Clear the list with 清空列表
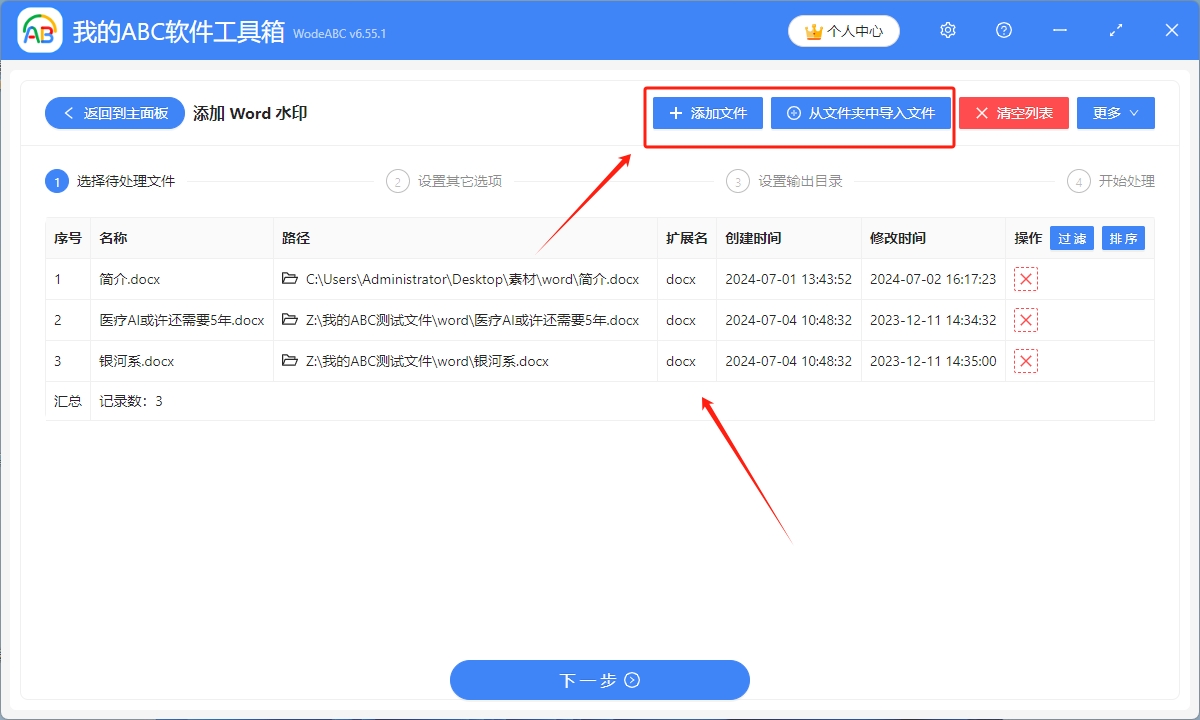 [x=1013, y=113]
